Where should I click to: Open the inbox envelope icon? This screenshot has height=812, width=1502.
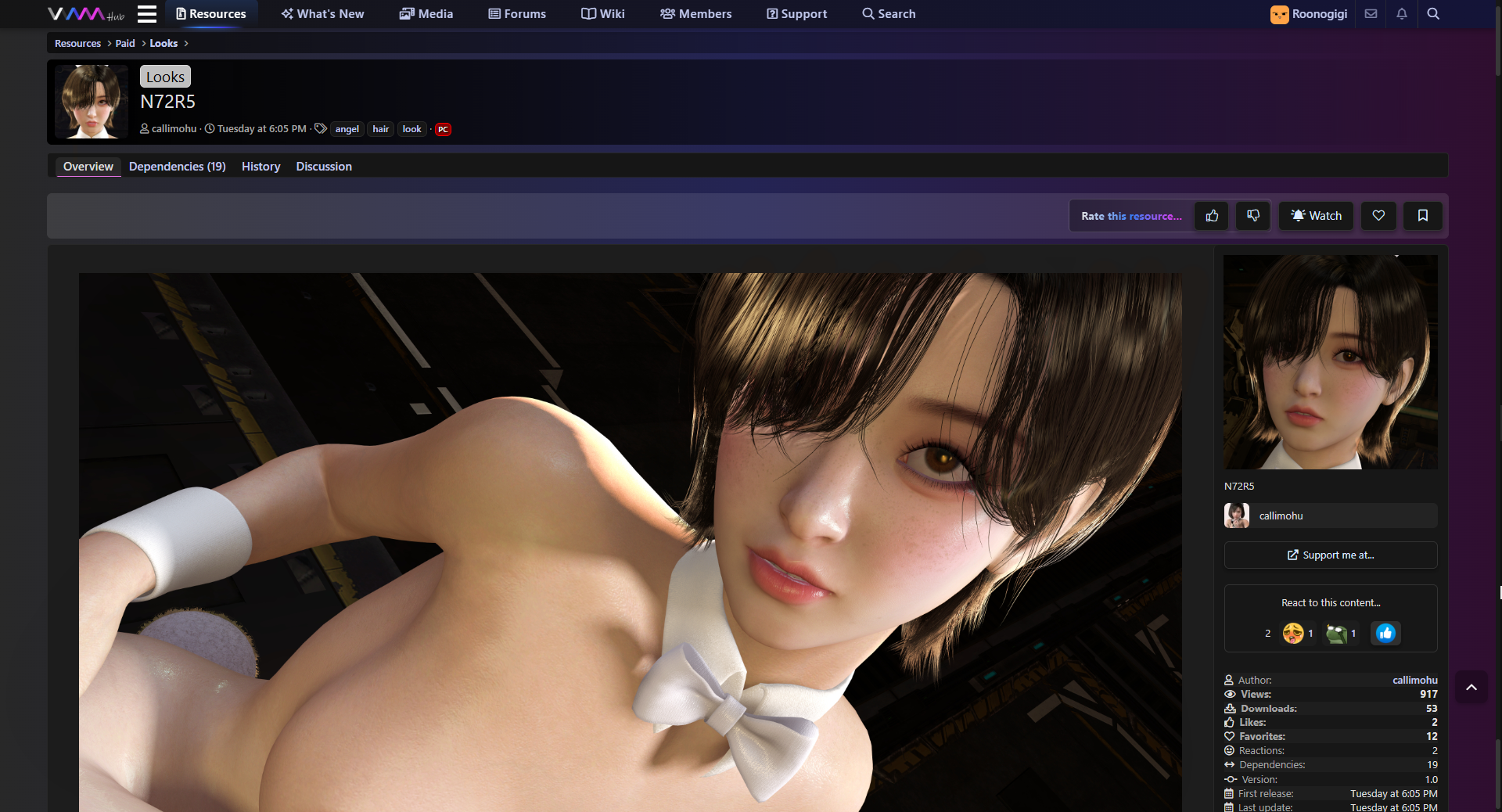coord(1371,14)
